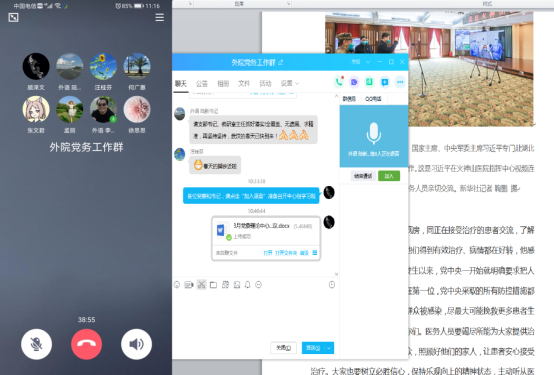Viewport: 554px width, 375px height.
Task: Toggle the speakerphone button
Action: pyautogui.click(x=136, y=344)
